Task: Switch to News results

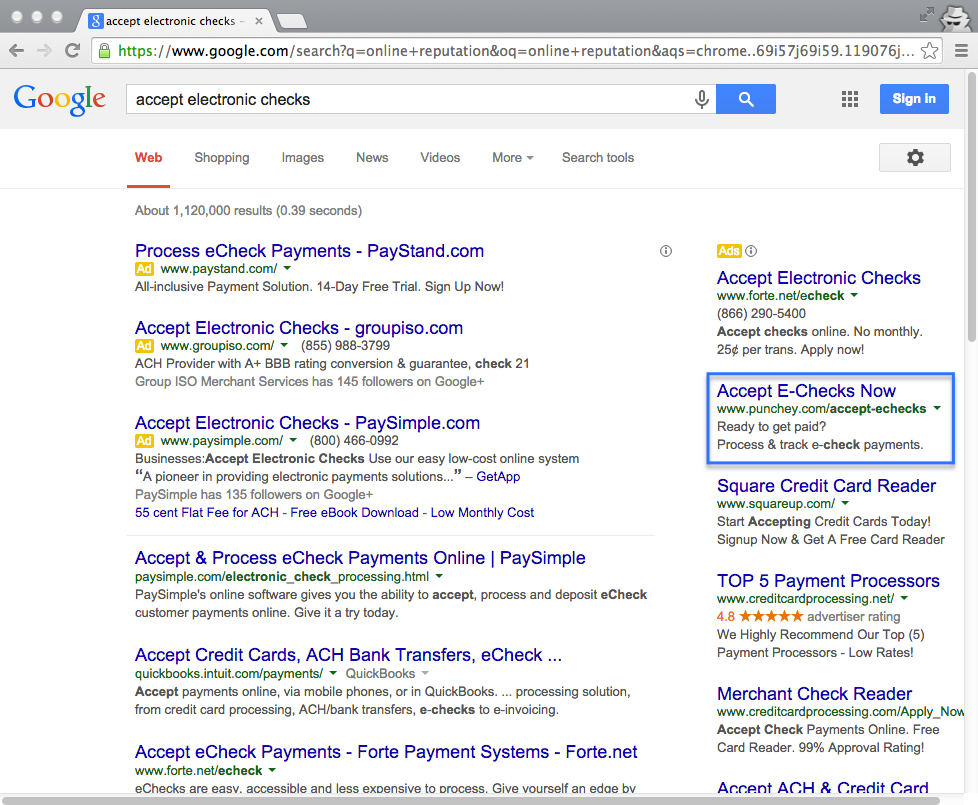Action: coord(372,158)
